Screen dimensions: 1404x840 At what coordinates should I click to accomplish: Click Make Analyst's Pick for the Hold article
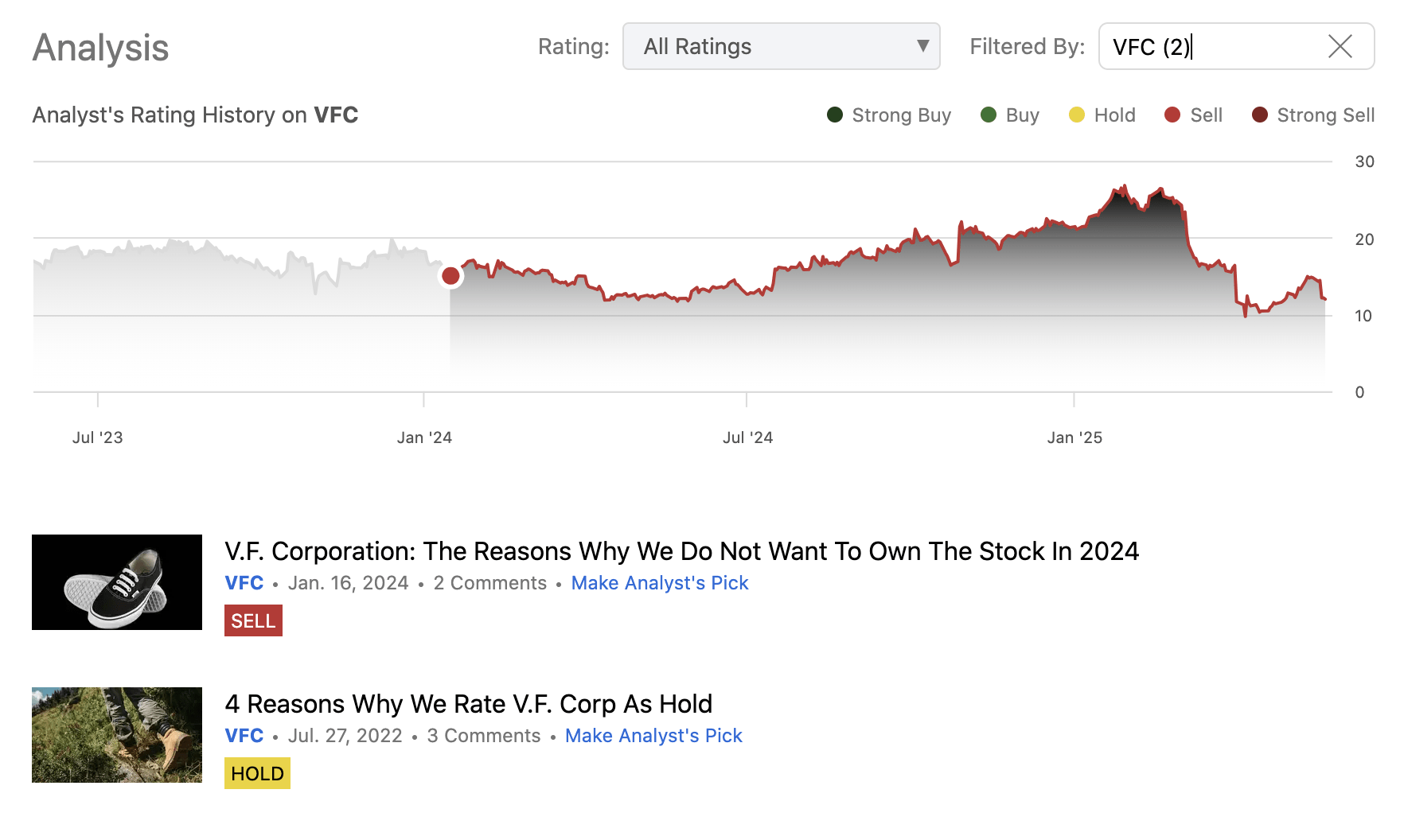pos(653,736)
